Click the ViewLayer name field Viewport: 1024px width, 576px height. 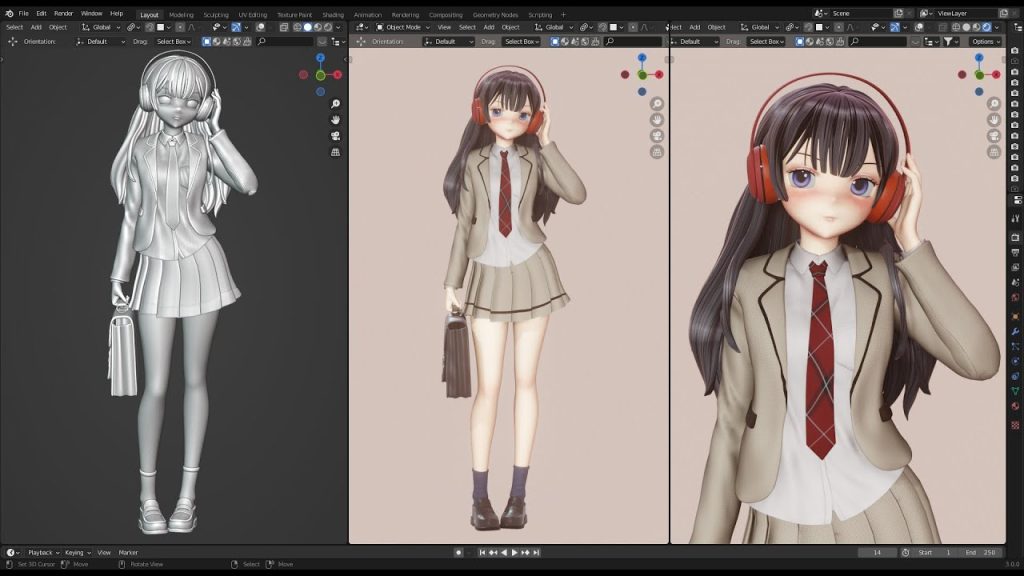pos(965,13)
